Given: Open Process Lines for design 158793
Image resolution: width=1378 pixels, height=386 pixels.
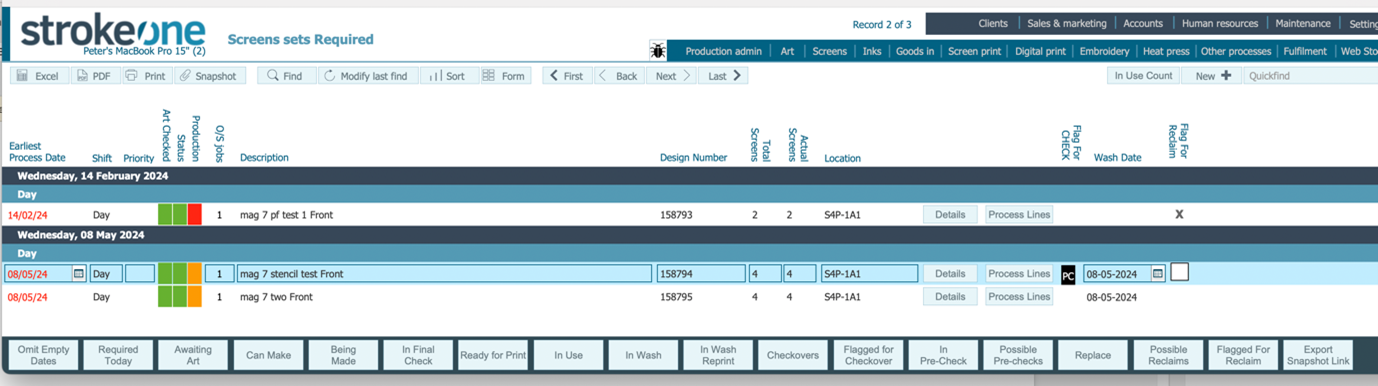Looking at the screenshot, I should click(1019, 214).
